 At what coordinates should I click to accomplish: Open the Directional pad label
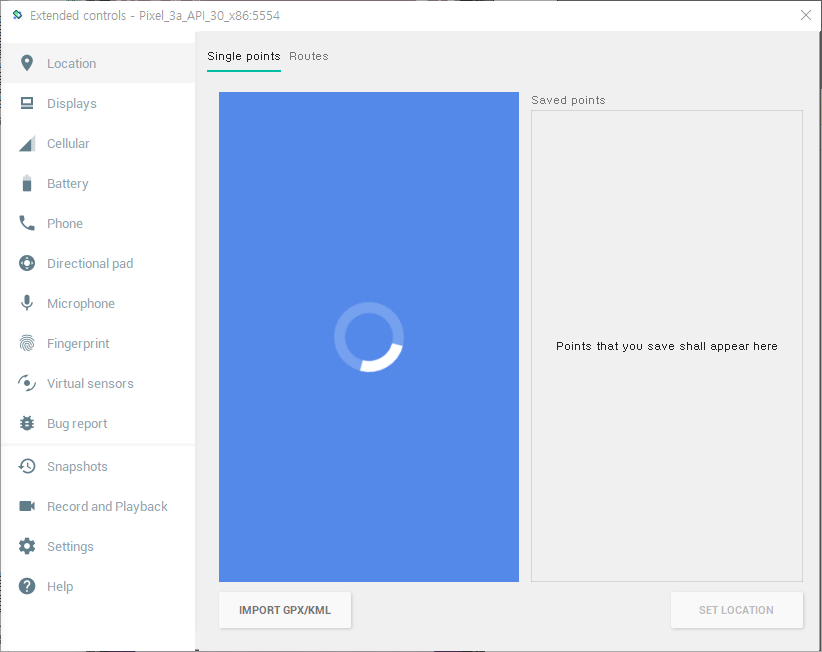click(90, 264)
